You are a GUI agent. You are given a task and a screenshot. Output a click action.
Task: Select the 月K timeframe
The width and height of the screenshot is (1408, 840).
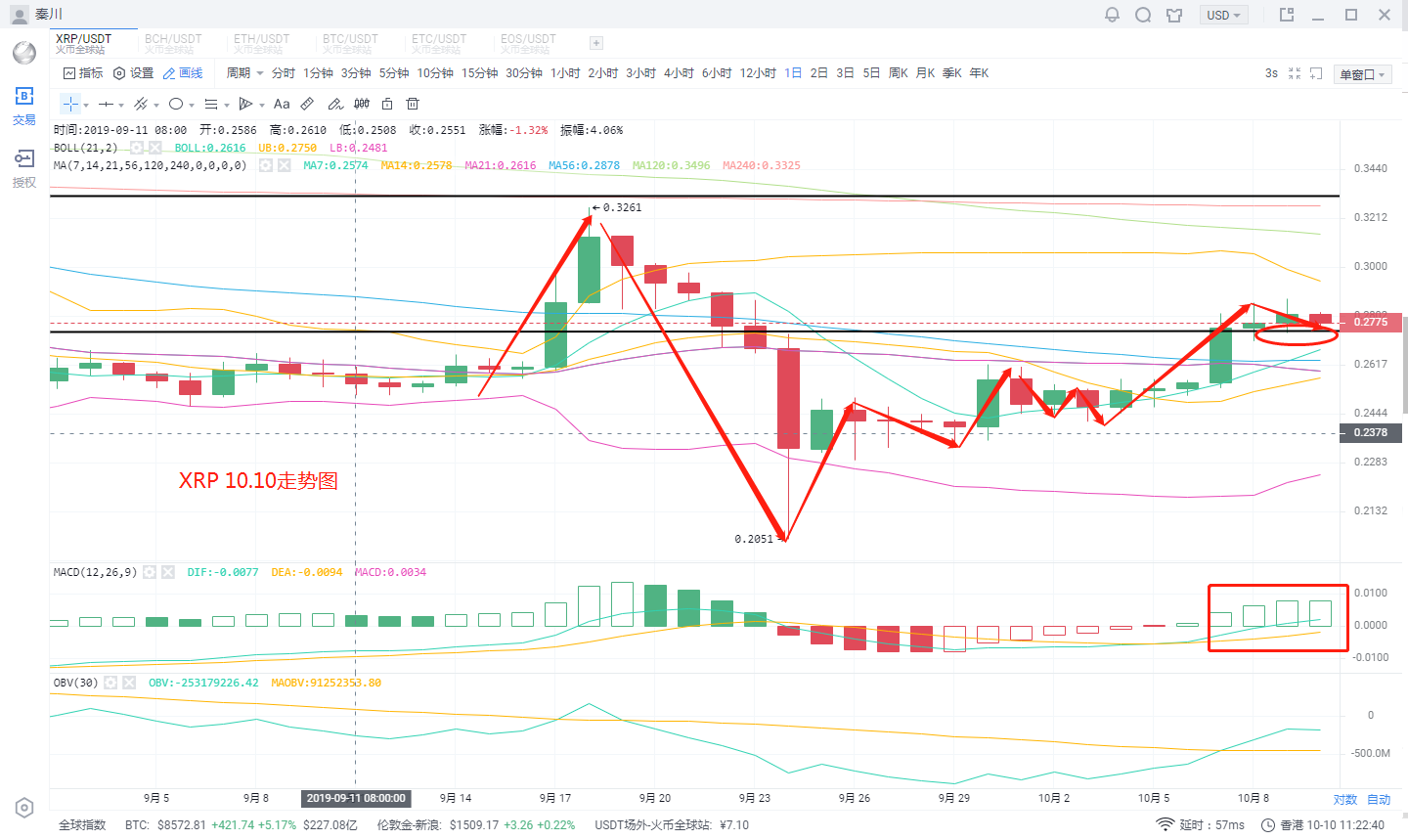pyautogui.click(x=925, y=73)
